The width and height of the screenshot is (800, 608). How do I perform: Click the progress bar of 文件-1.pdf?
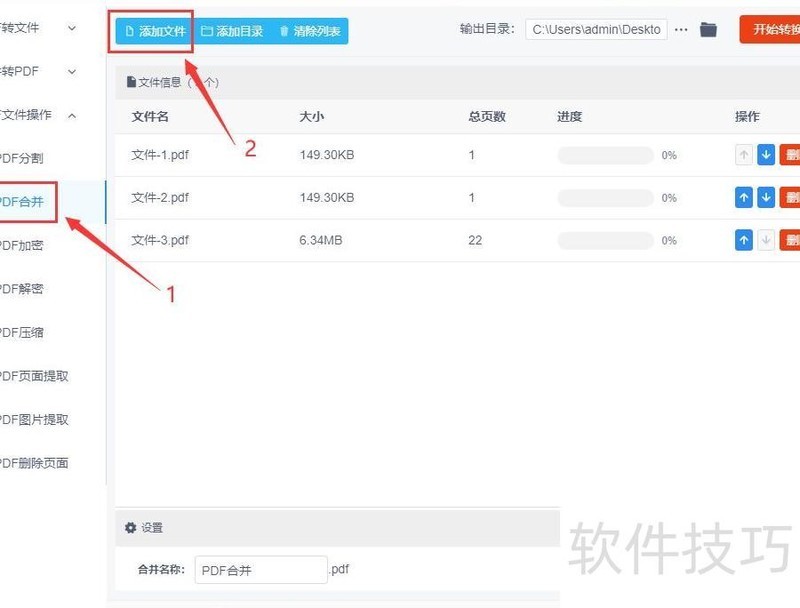click(603, 155)
